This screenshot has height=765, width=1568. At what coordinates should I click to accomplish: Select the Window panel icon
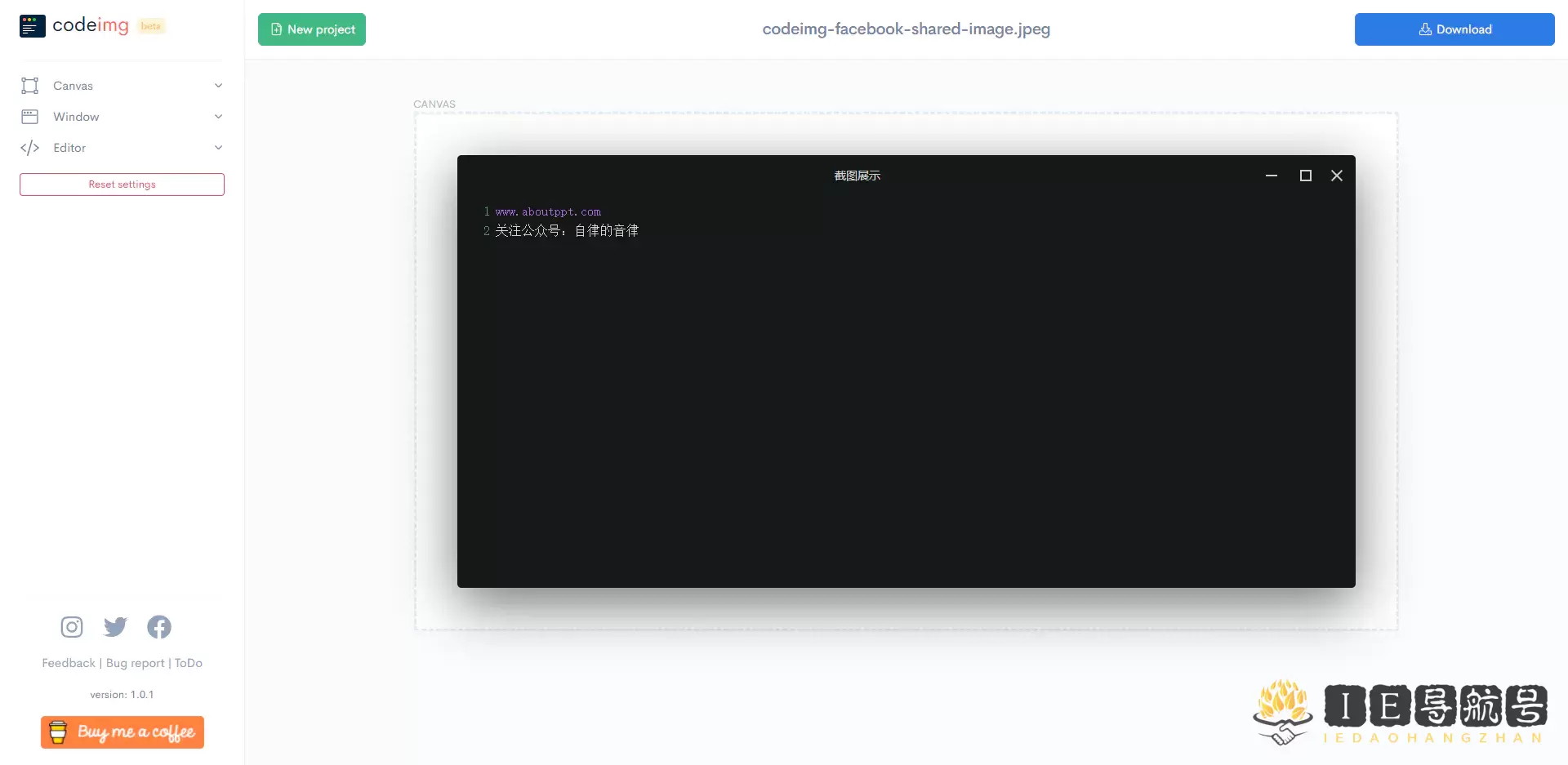29,117
